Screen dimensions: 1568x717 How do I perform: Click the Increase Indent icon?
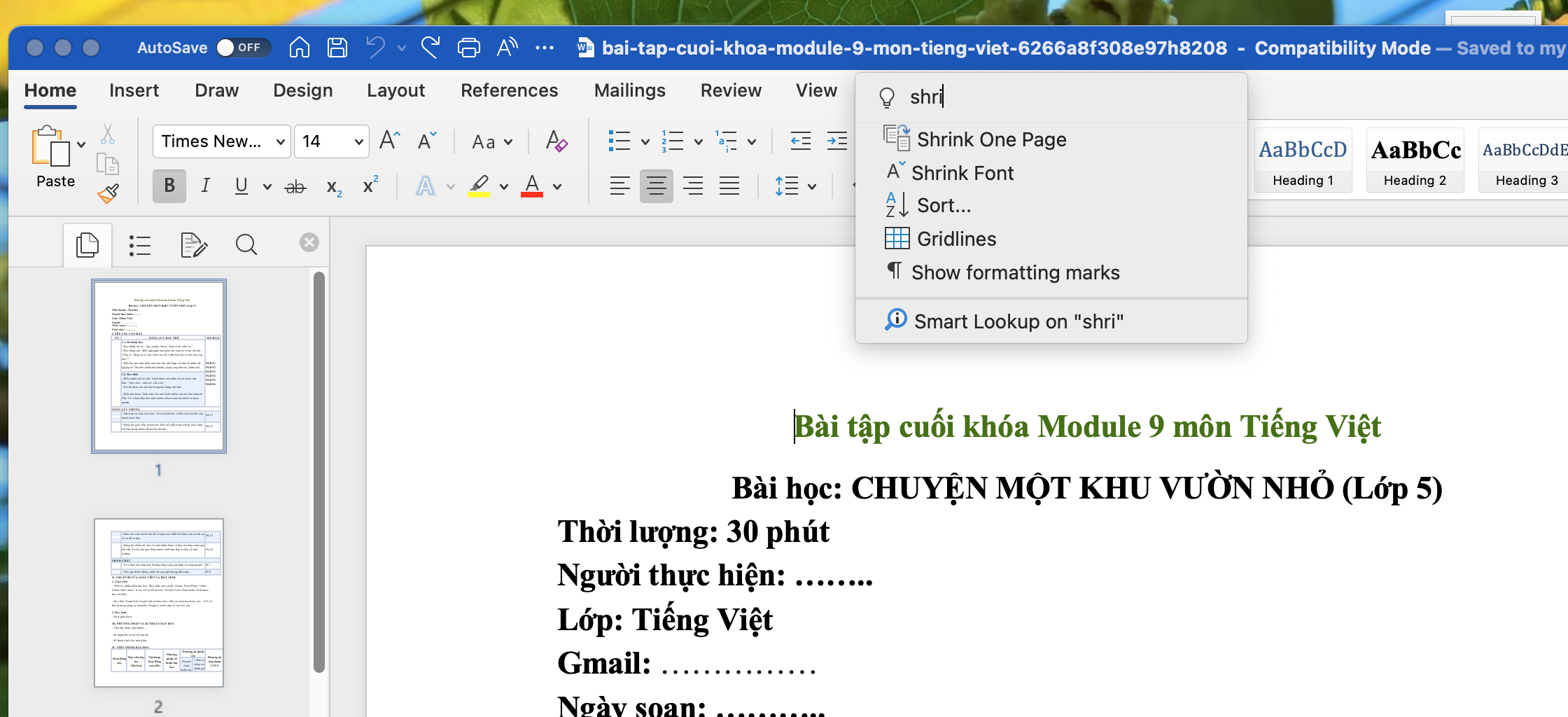click(836, 141)
